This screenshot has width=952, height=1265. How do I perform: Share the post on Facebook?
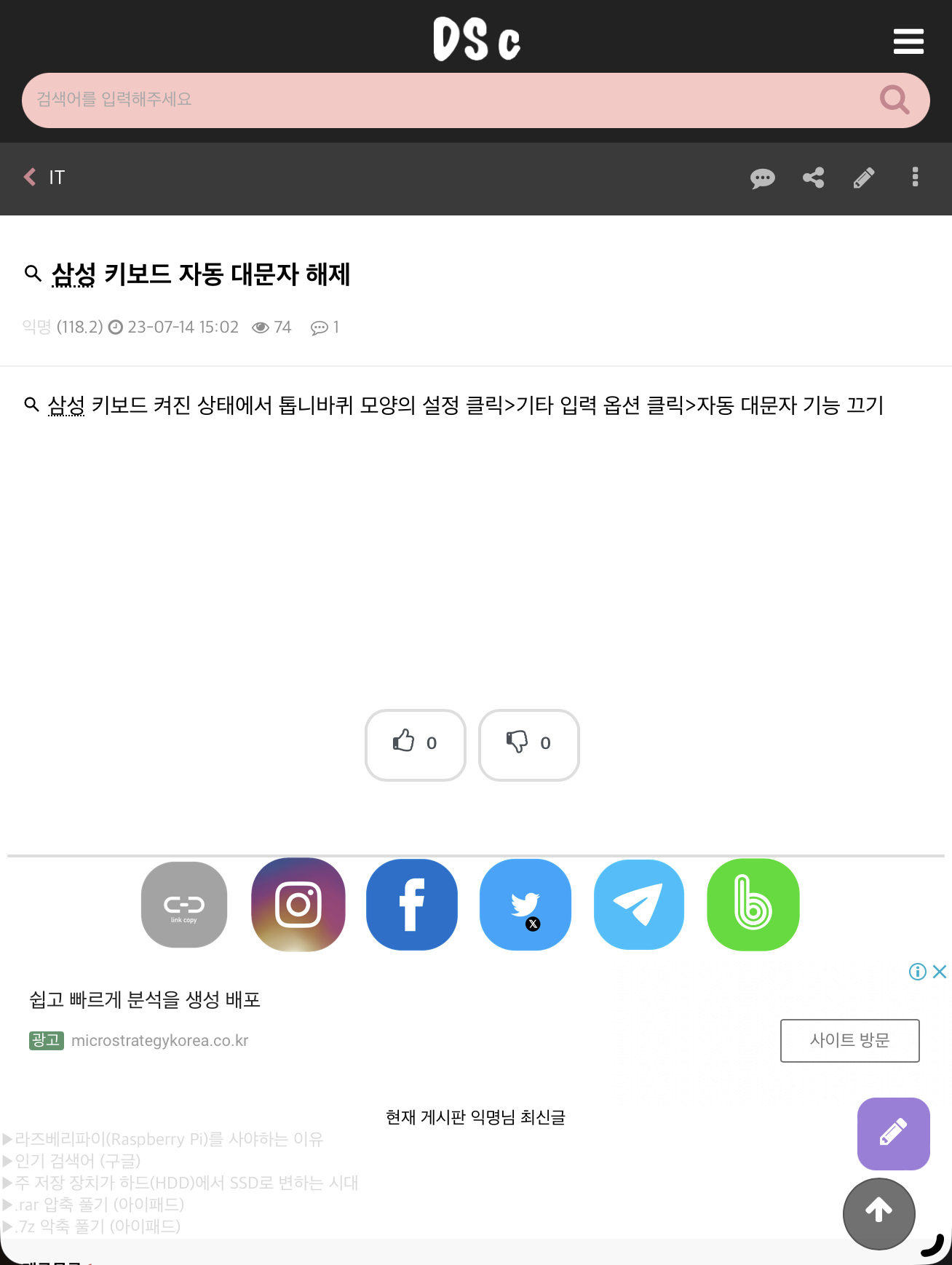[412, 905]
